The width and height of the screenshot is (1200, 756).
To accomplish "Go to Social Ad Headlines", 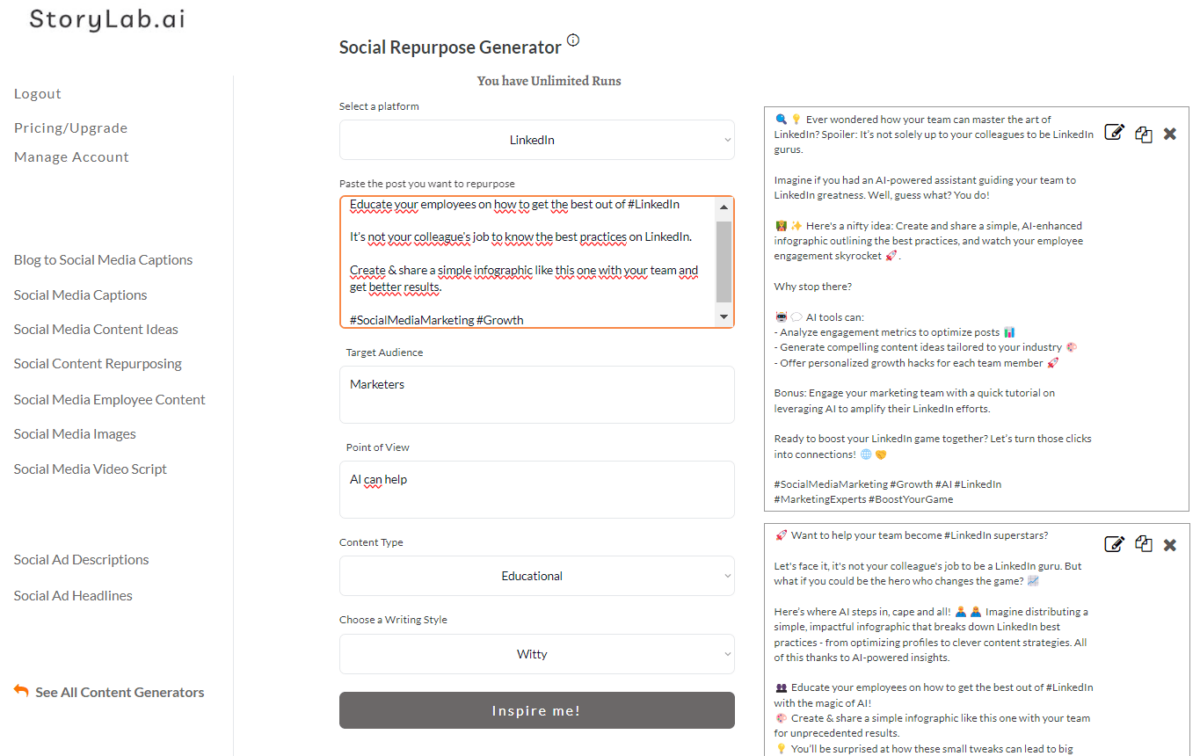I will 73,595.
